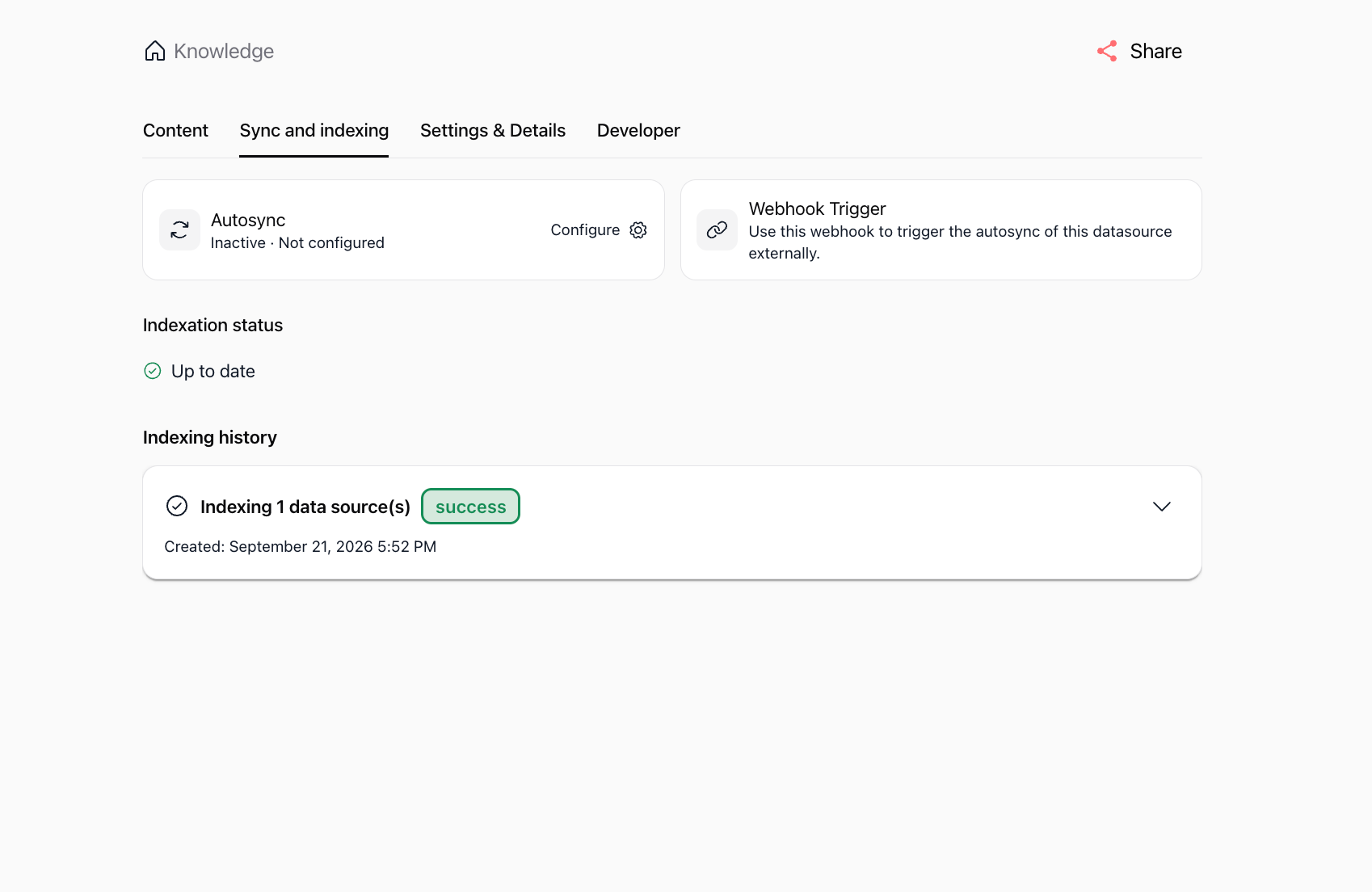Switch to the Content tab
The height and width of the screenshot is (892, 1372).
pos(175,130)
